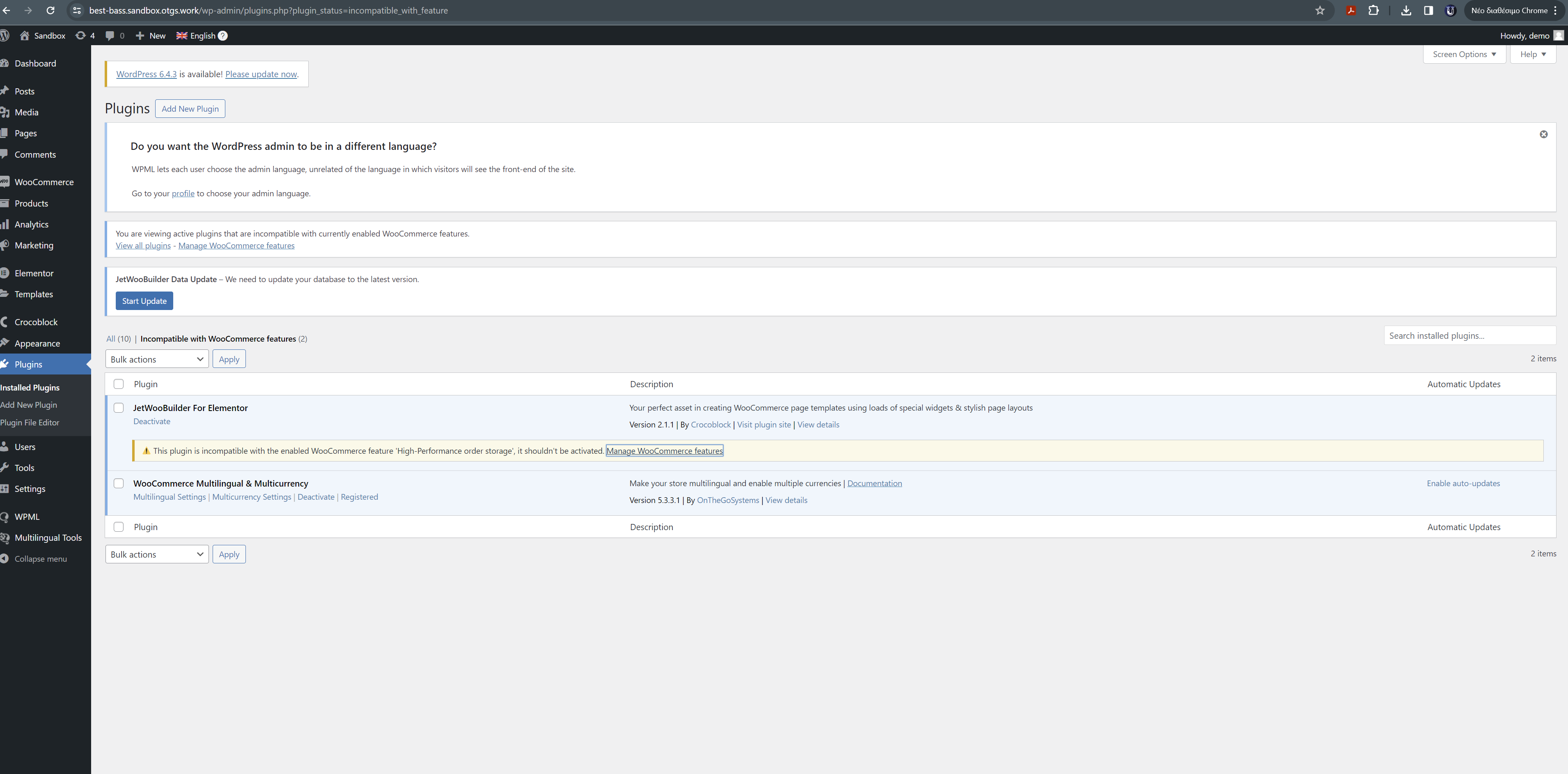Check select-all box in table footer
Screen dimensions: 1568x774
[x=119, y=527]
